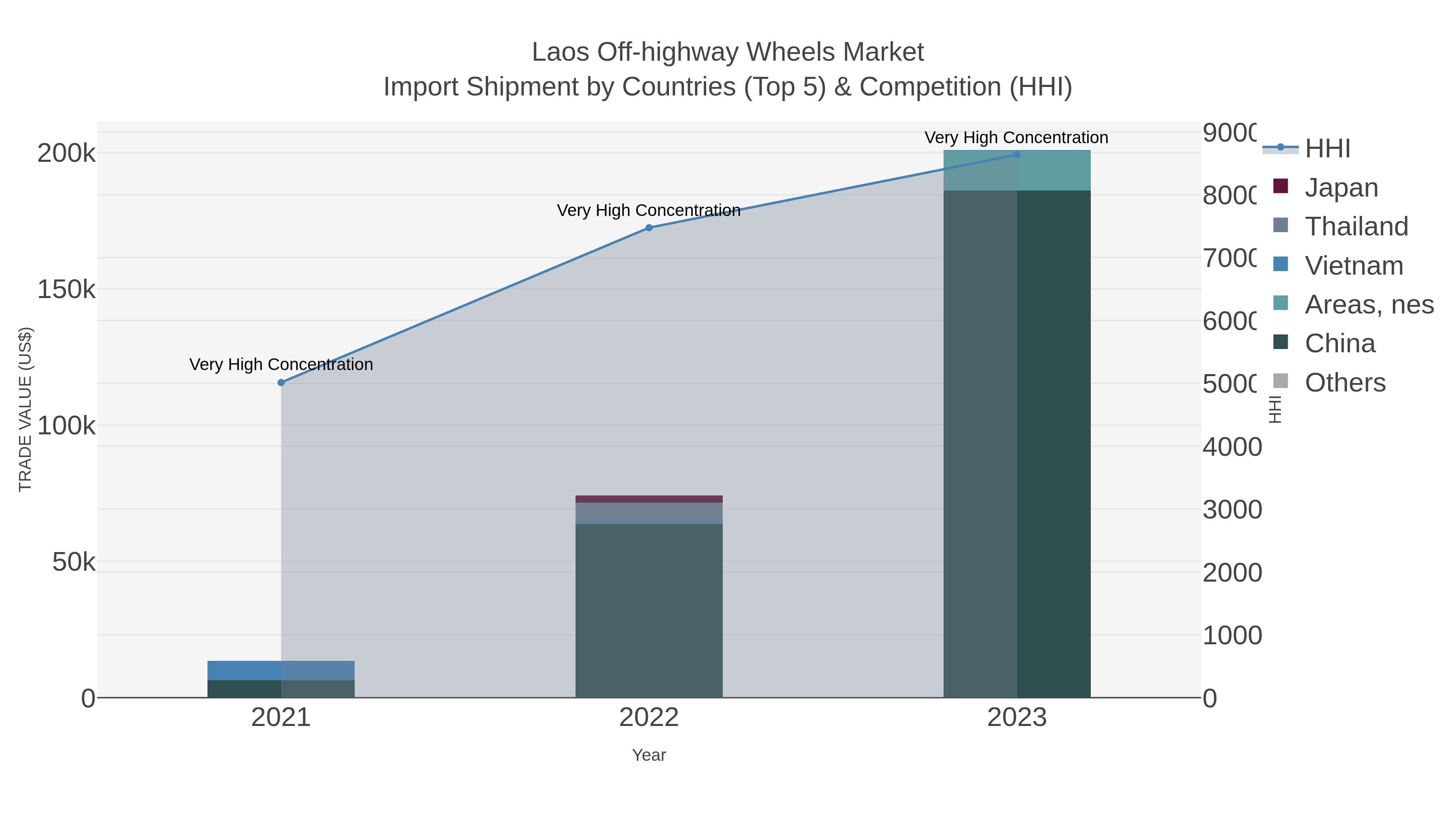The width and height of the screenshot is (1456, 819).
Task: Toggle the China legend entry
Action: coord(1324,343)
